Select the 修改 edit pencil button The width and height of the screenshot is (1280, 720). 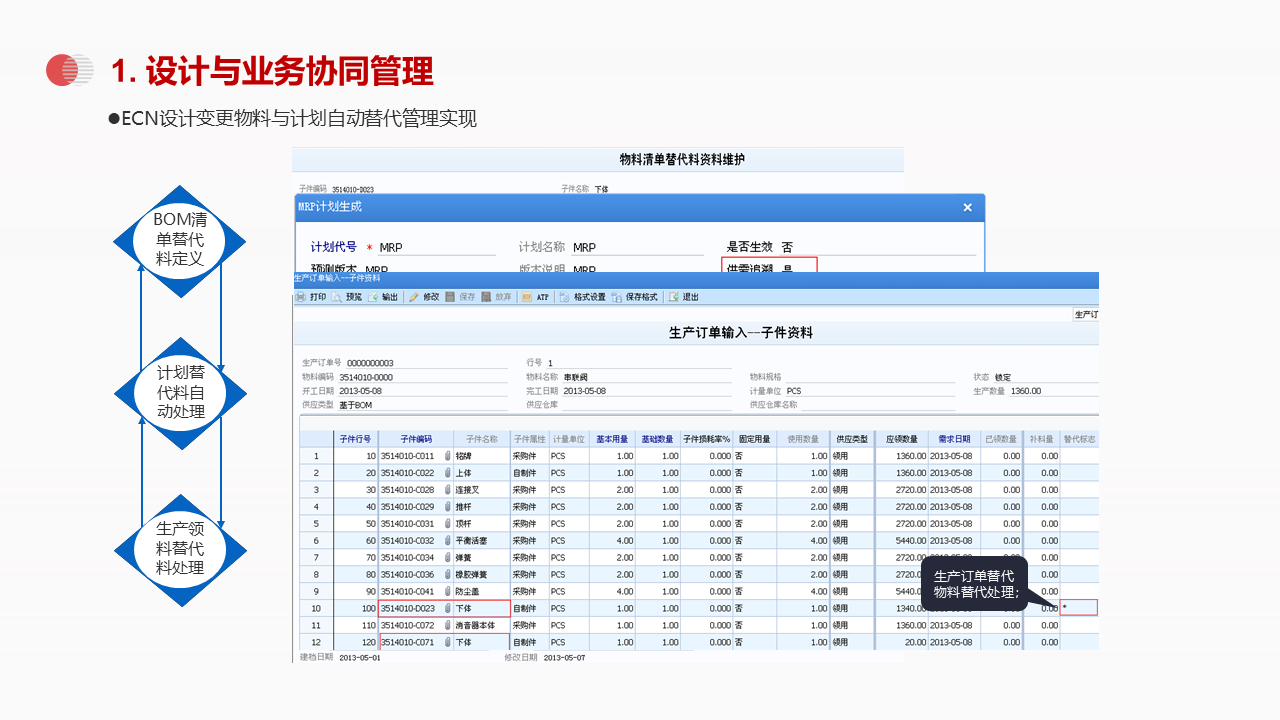point(424,297)
